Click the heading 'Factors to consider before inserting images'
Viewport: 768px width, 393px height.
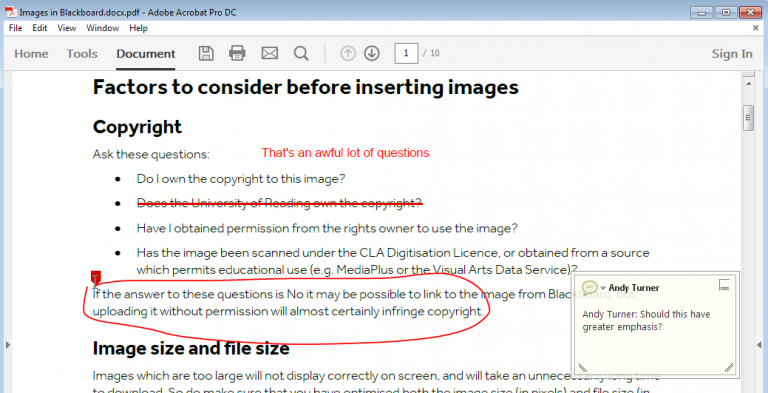coord(306,88)
